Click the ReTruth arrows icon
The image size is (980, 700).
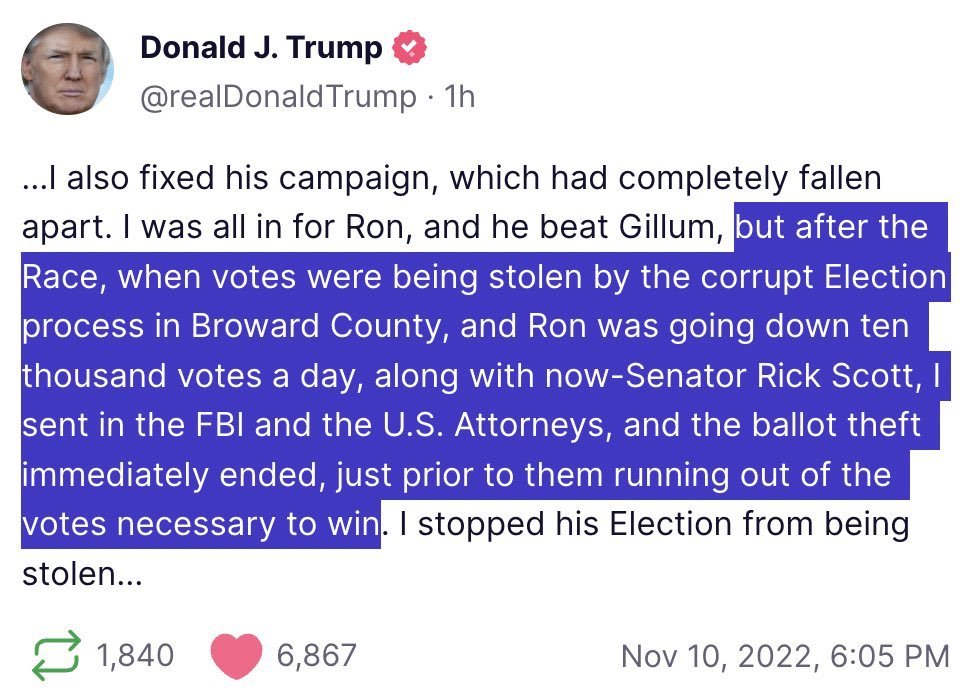pos(56,656)
